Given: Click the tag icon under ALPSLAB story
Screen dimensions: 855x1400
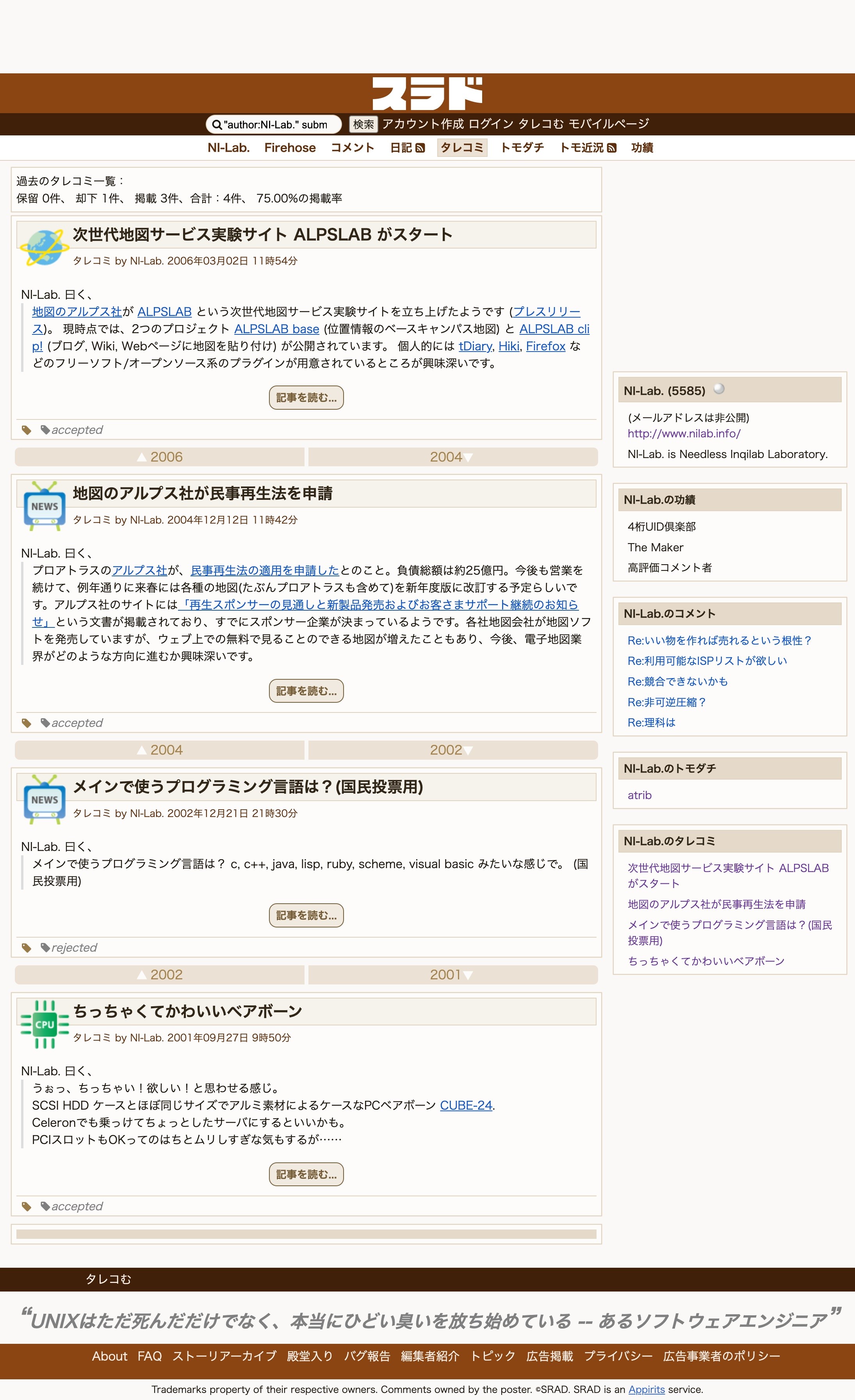Looking at the screenshot, I should pos(26,430).
